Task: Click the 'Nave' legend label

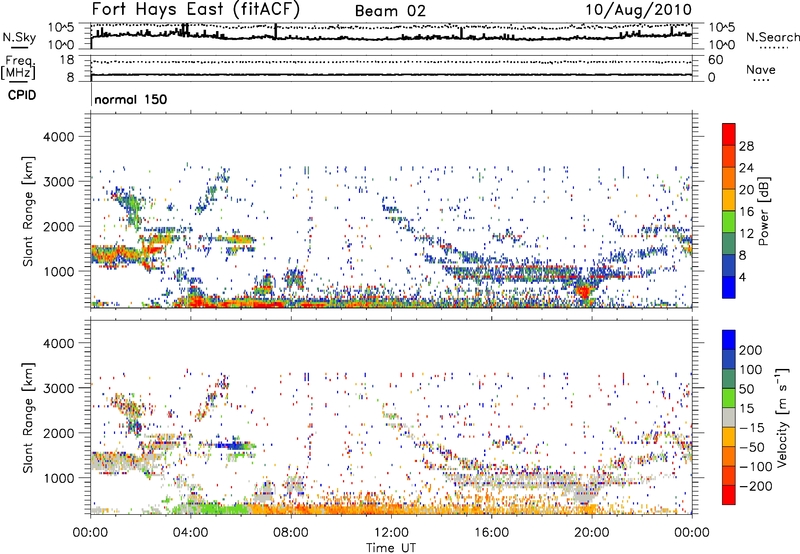Action: point(761,70)
